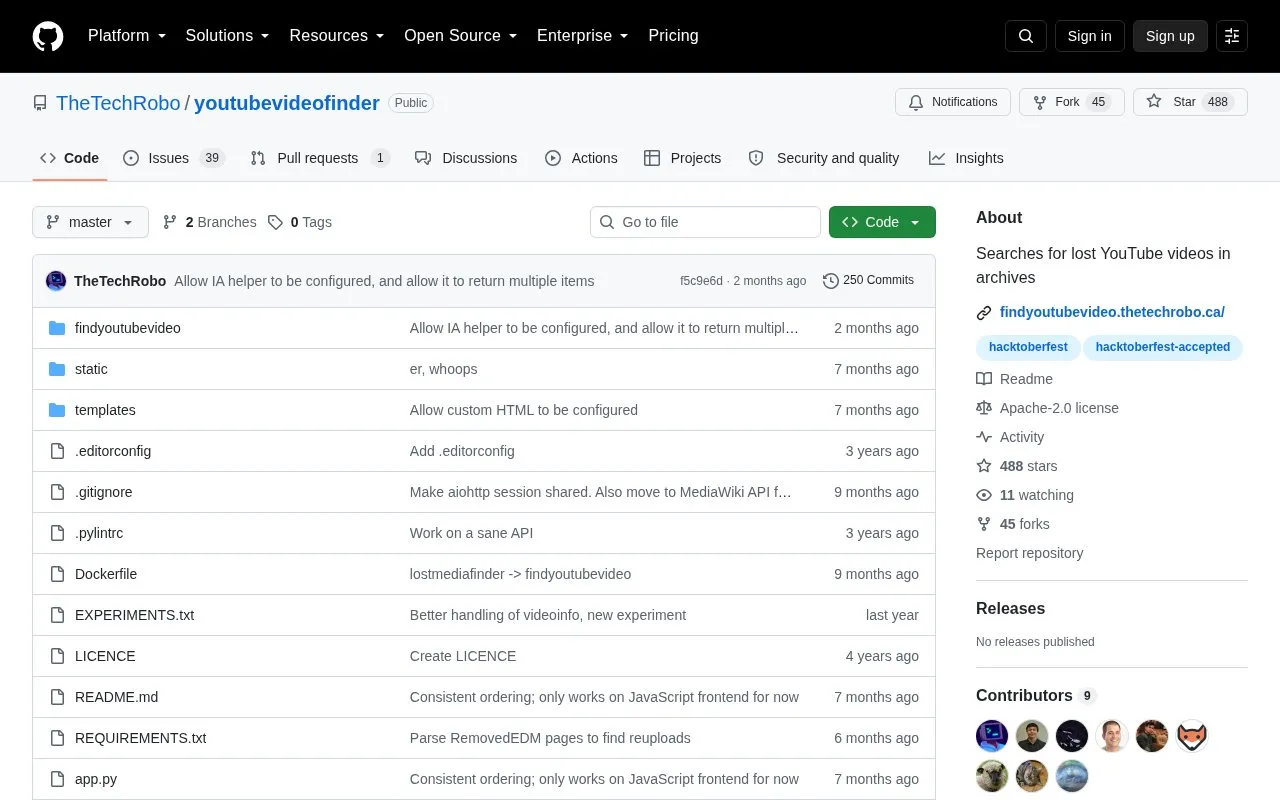Click the Go to file search field

tap(705, 222)
